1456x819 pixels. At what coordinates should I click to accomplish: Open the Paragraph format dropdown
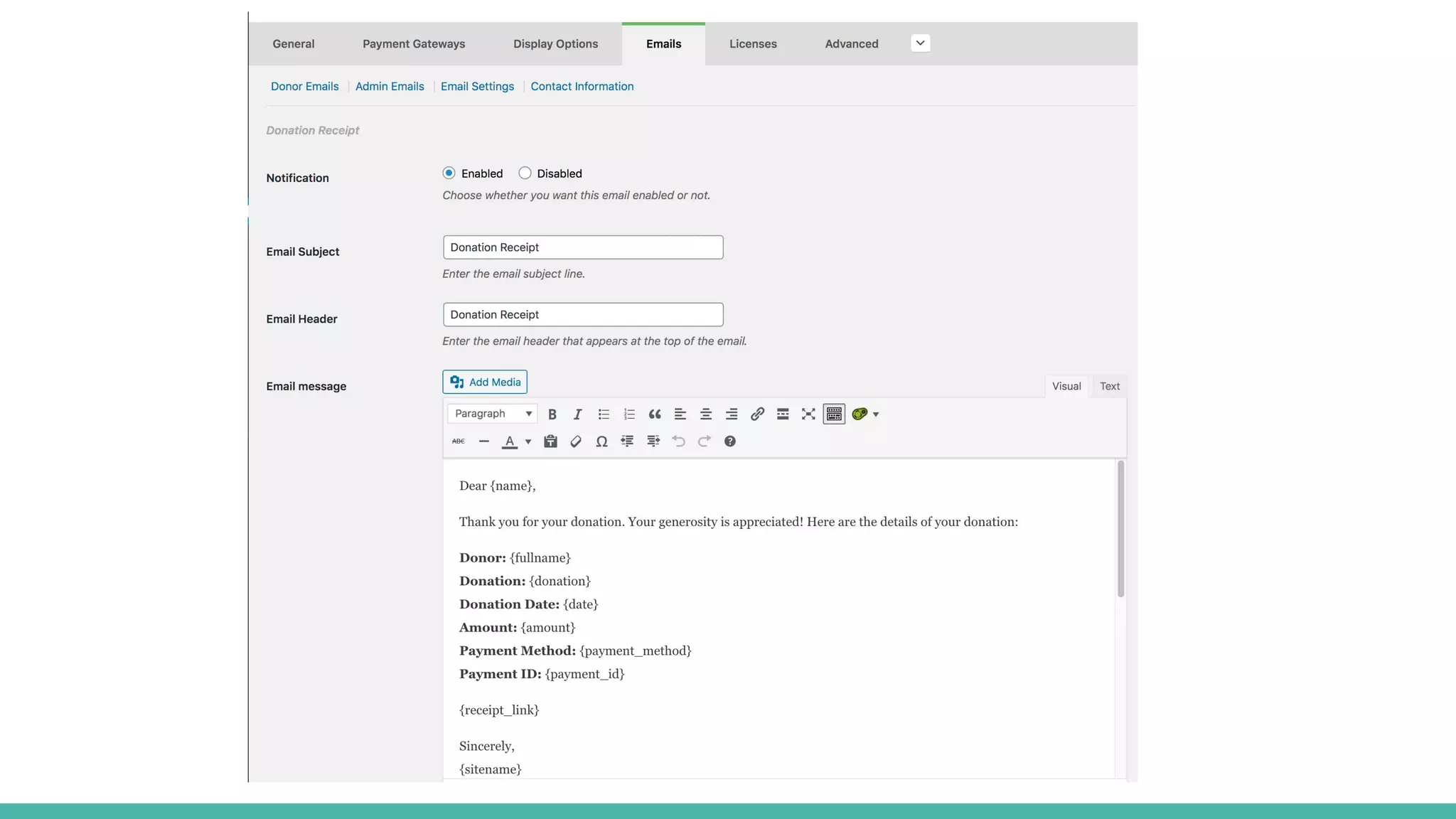coord(493,414)
